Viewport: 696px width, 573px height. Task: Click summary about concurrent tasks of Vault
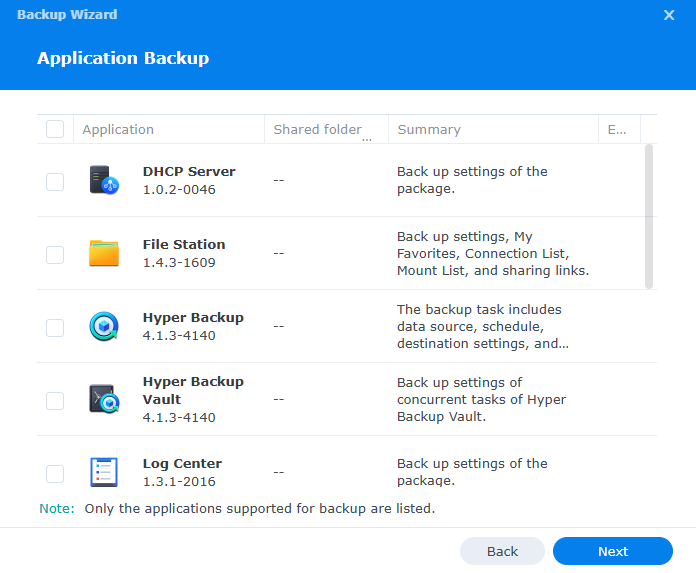[481, 399]
